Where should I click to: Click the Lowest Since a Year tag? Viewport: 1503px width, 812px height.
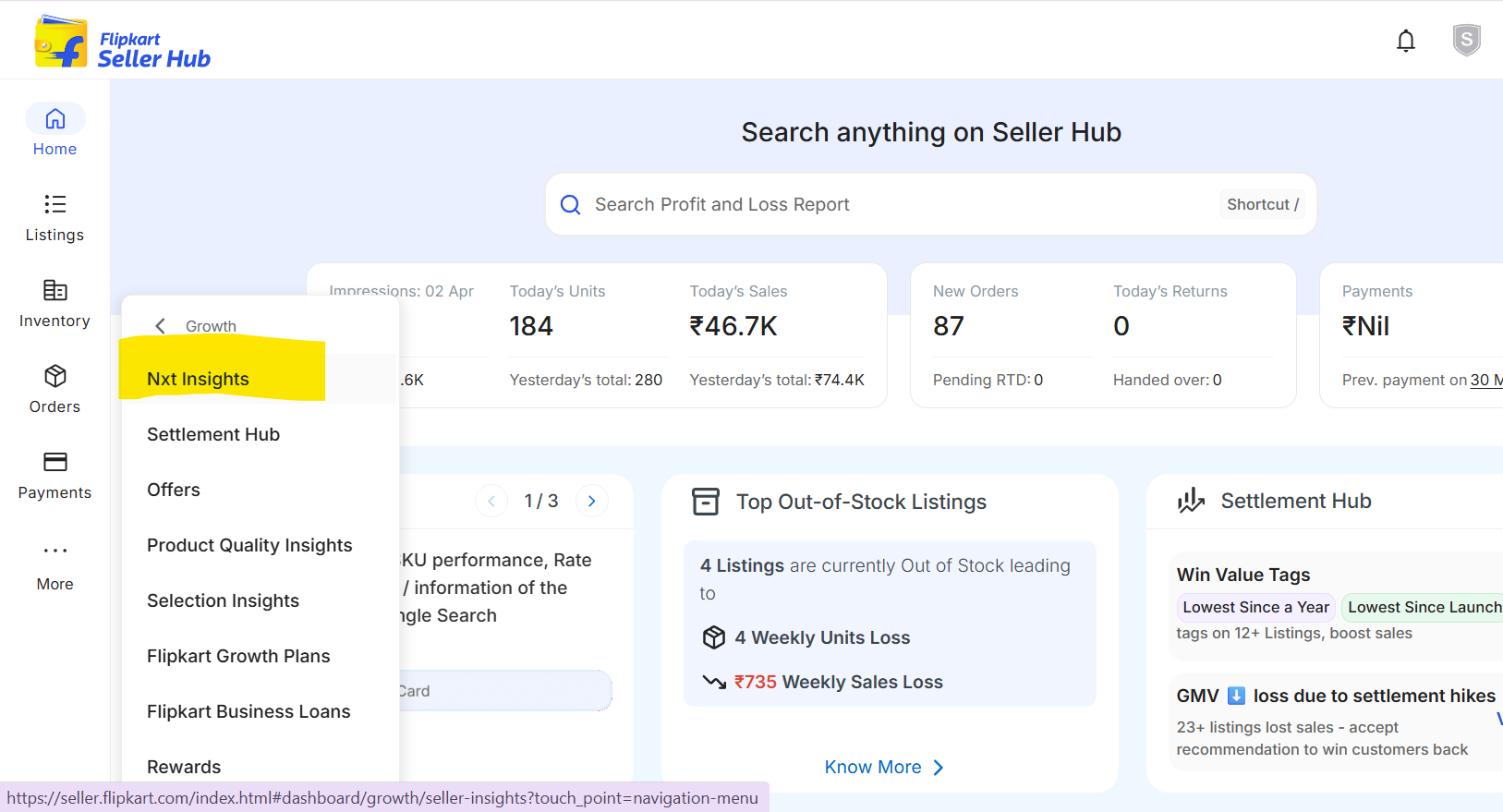coord(1255,607)
